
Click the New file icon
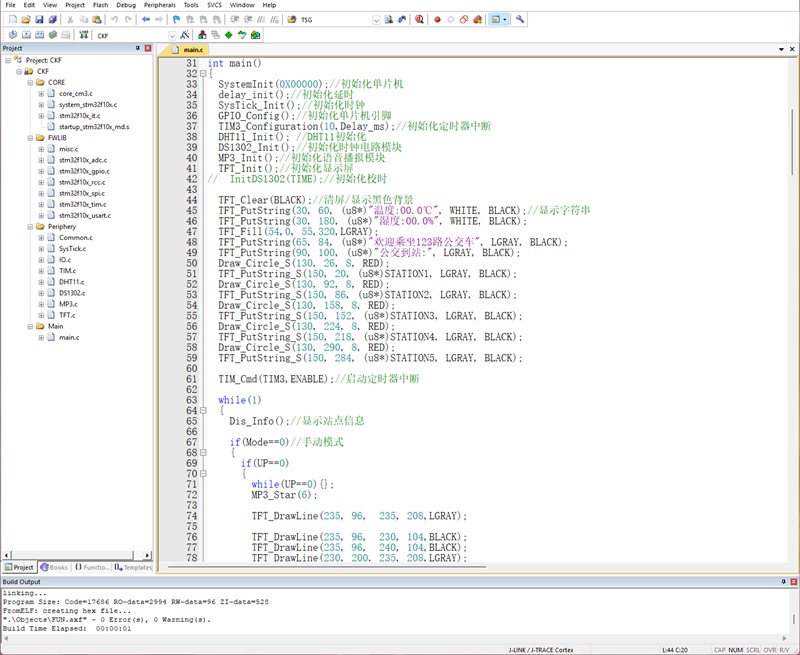click(13, 19)
